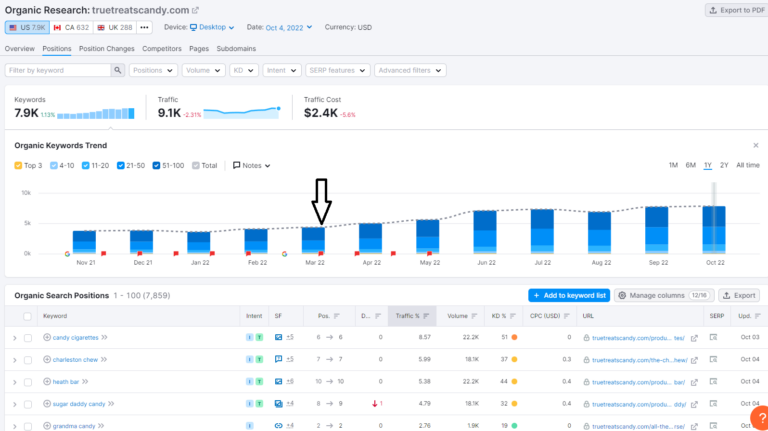View SERP snapshot for candy cigarettes row
Screen dimensions: 768x431
click(x=714, y=337)
